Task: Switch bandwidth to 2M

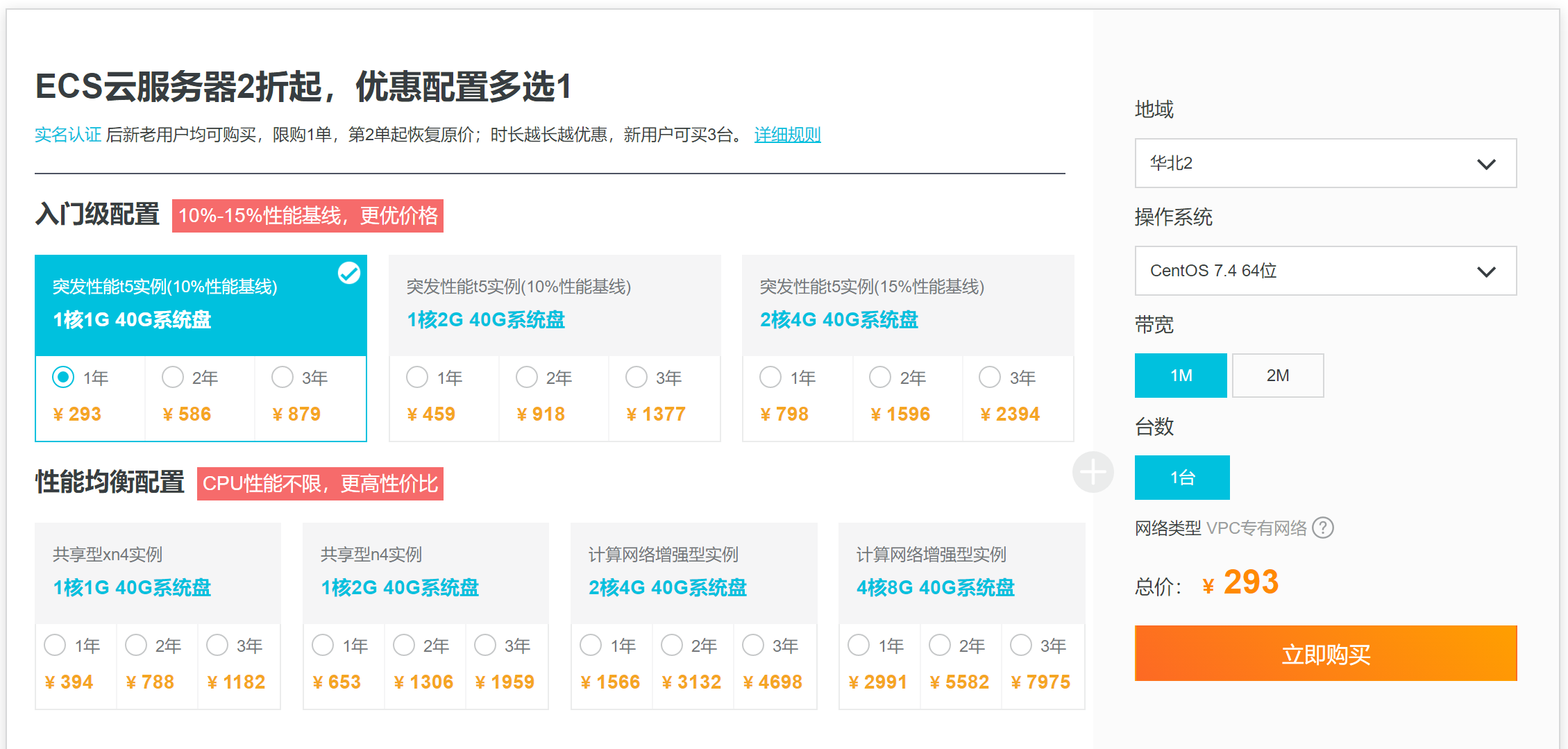Action: (1277, 375)
